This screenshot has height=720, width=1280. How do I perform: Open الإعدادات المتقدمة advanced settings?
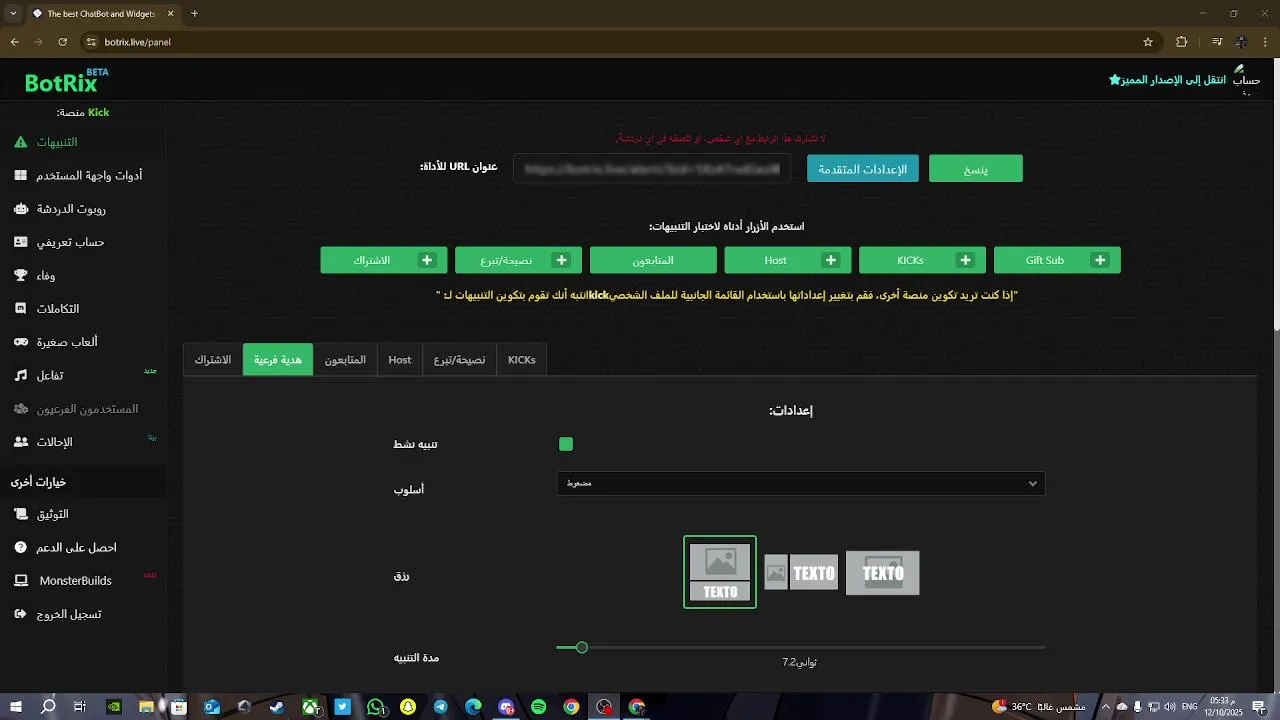tap(863, 169)
